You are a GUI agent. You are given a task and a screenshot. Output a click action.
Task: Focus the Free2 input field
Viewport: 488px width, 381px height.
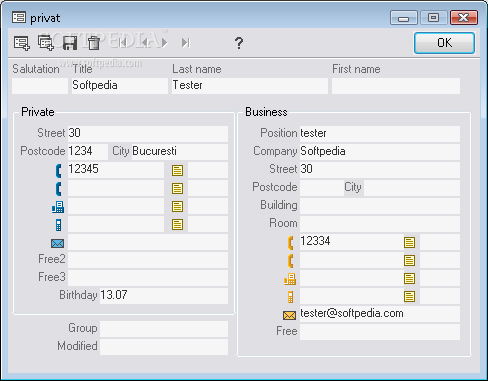pyautogui.click(x=148, y=260)
